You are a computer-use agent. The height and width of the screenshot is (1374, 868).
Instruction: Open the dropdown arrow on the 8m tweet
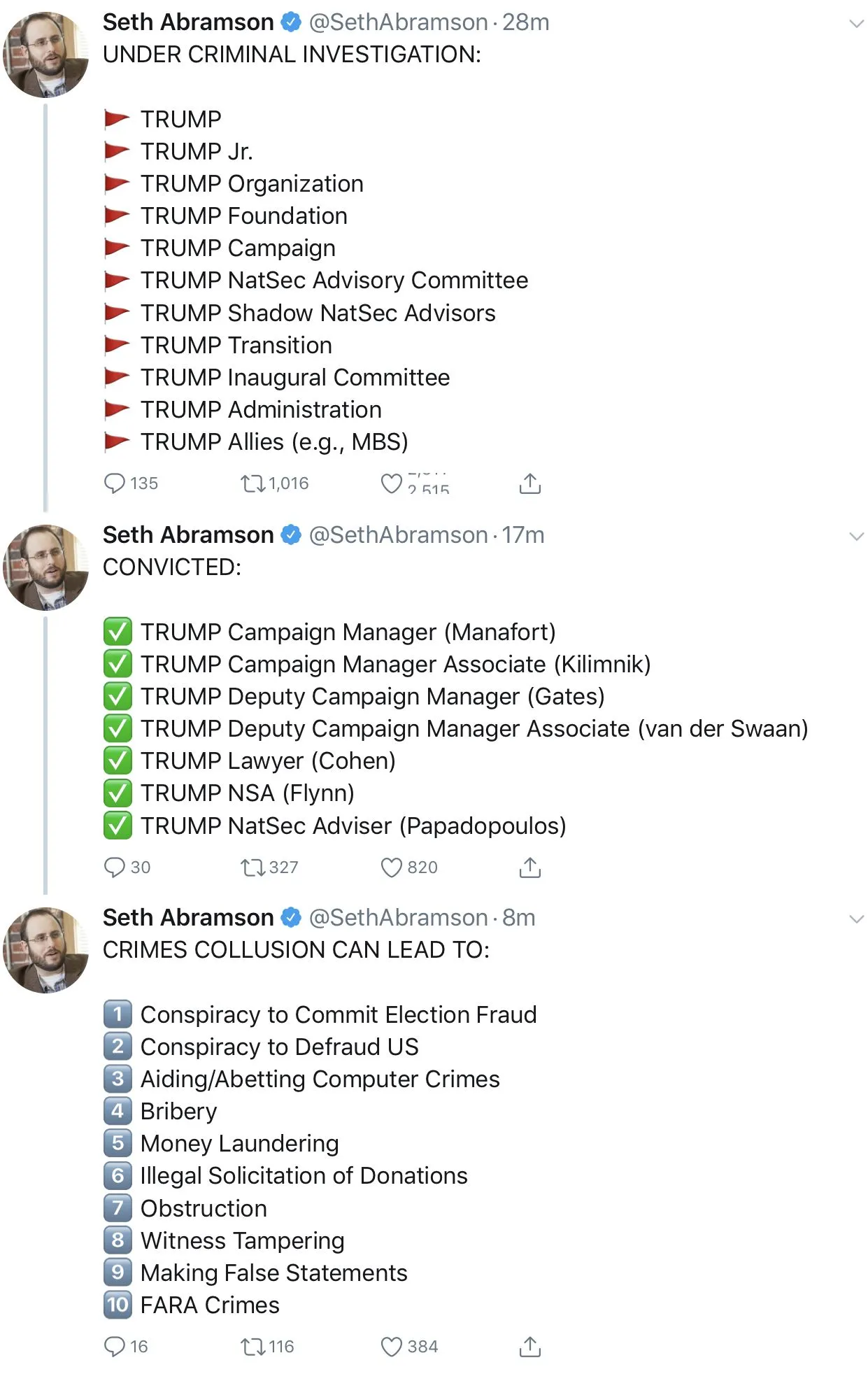click(856, 919)
